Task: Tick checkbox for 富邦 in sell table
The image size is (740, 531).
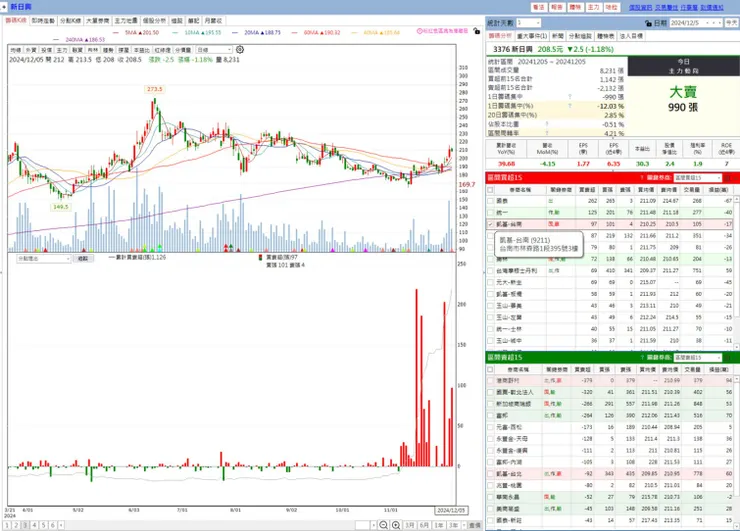Action: point(490,416)
